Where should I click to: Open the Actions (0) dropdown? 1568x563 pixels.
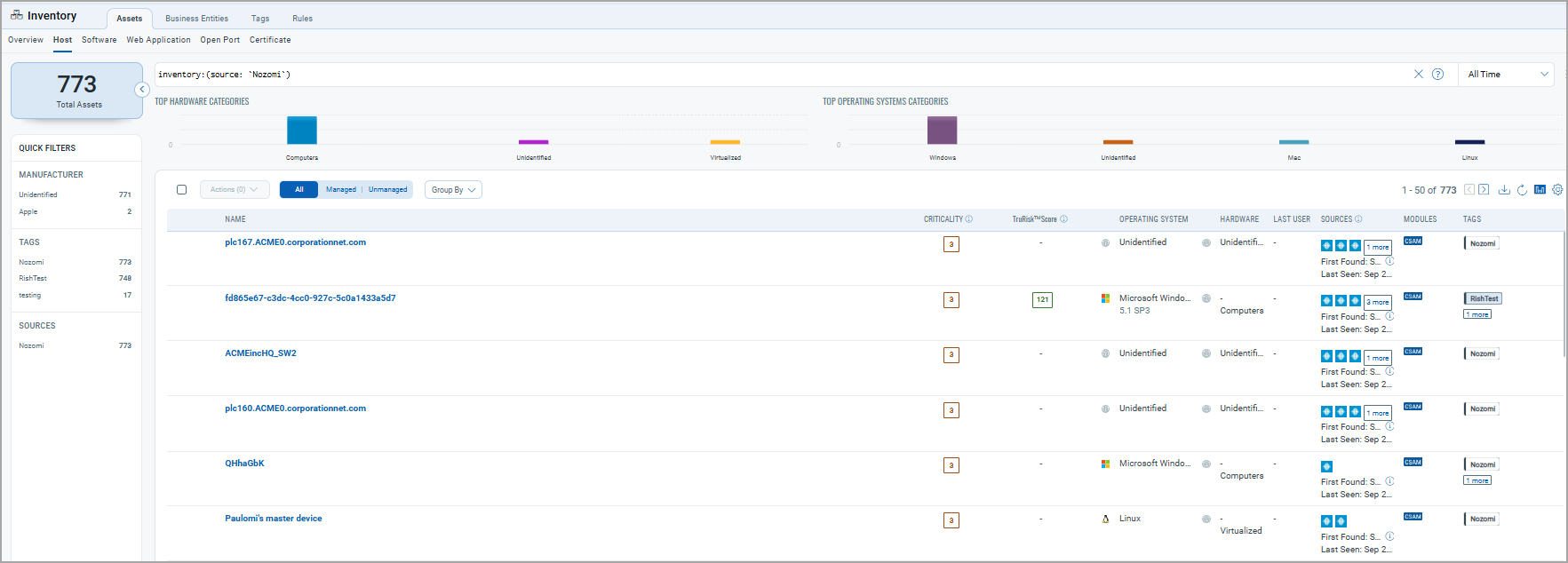[234, 190]
